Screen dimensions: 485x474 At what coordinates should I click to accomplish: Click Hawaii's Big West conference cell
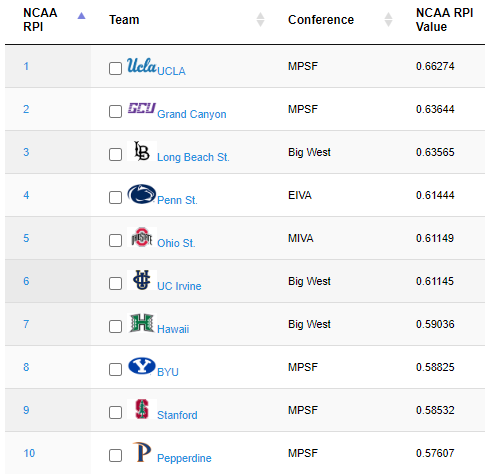pos(309,324)
